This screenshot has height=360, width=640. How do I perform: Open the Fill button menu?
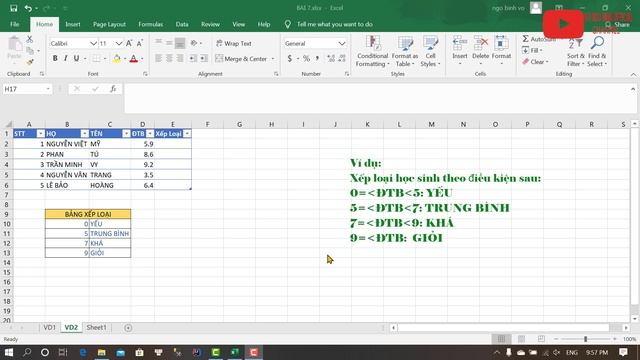(532, 50)
